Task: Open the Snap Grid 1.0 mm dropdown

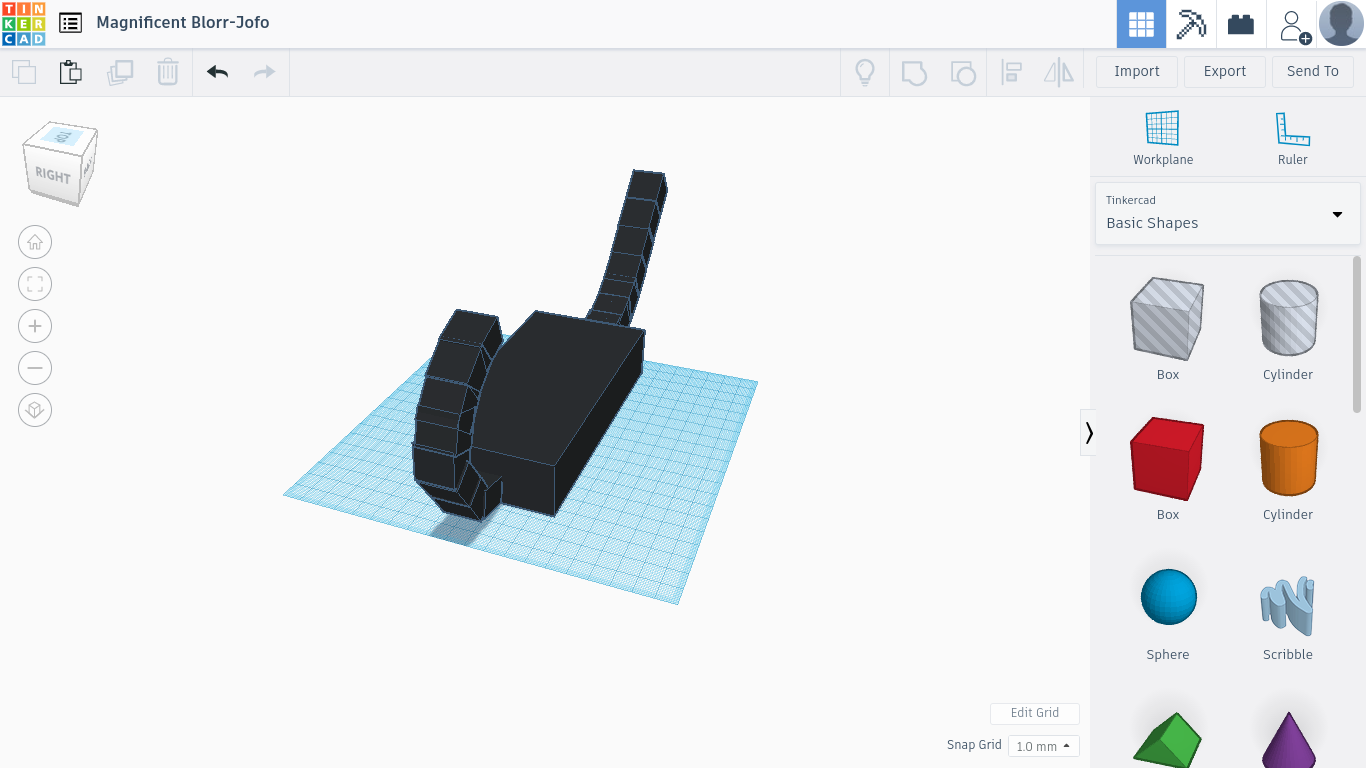Action: [1043, 746]
